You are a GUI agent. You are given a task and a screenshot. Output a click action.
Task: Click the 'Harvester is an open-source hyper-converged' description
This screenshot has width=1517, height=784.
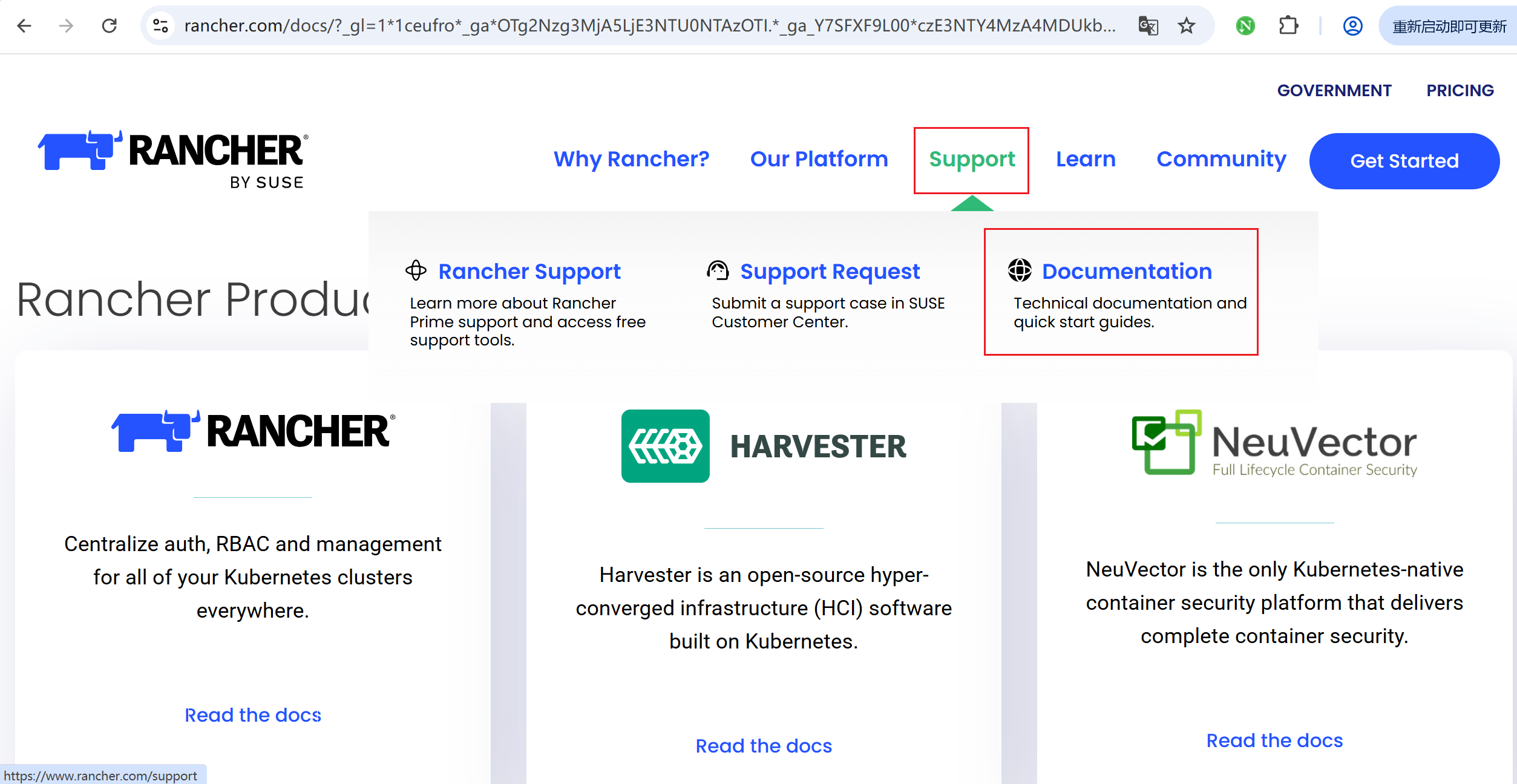pos(764,608)
